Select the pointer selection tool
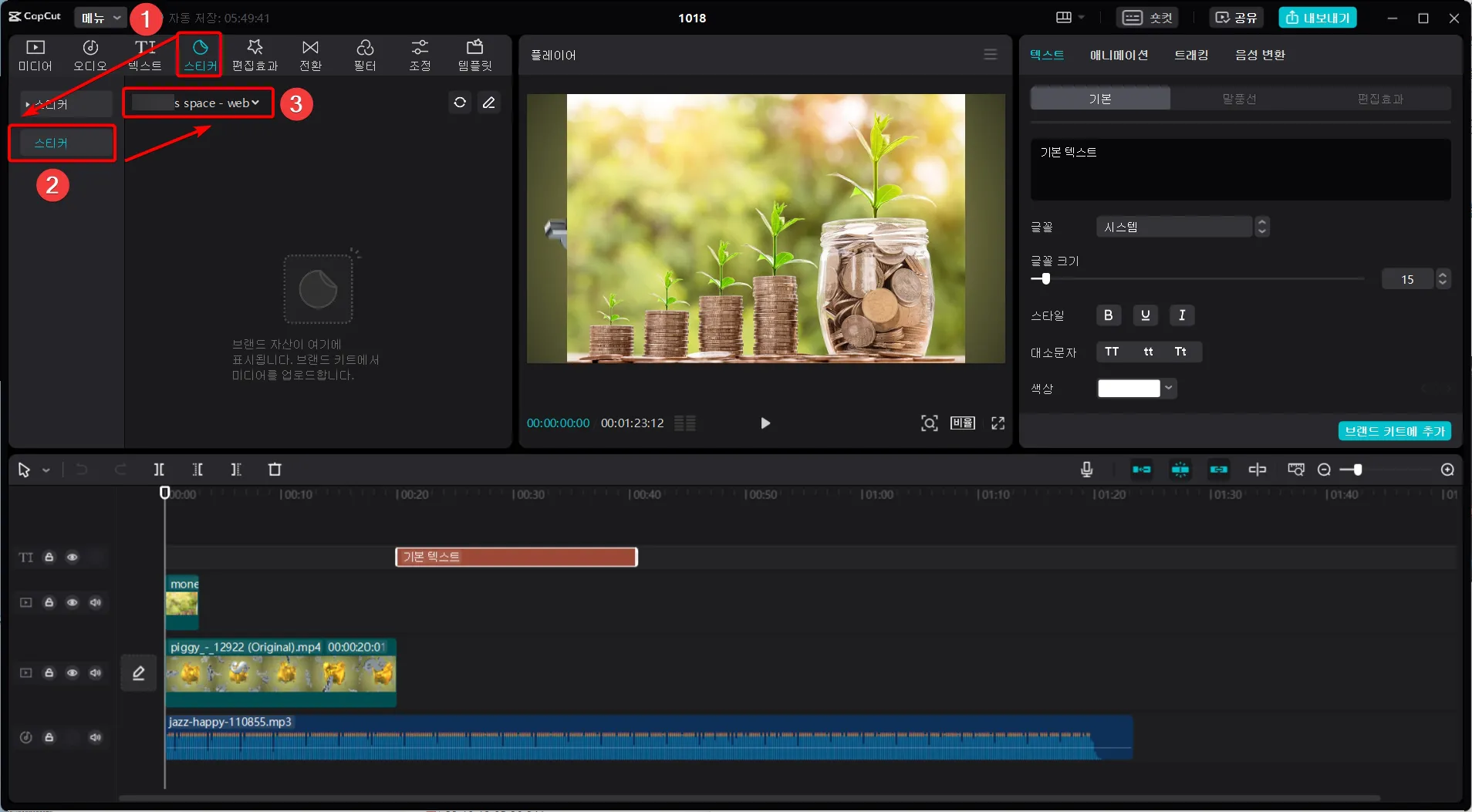The width and height of the screenshot is (1472, 812). [x=24, y=470]
